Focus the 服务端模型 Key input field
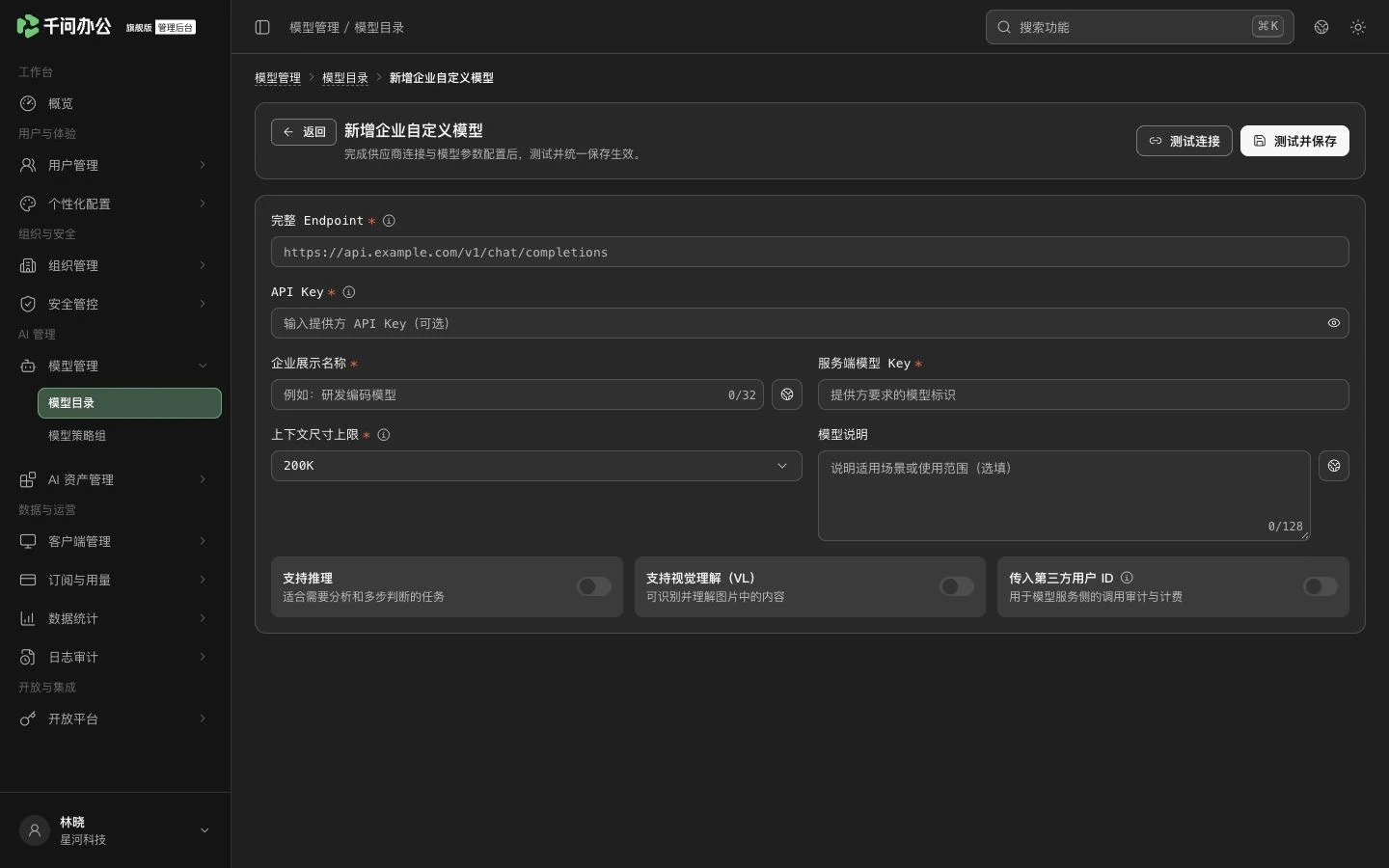 [x=1083, y=394]
